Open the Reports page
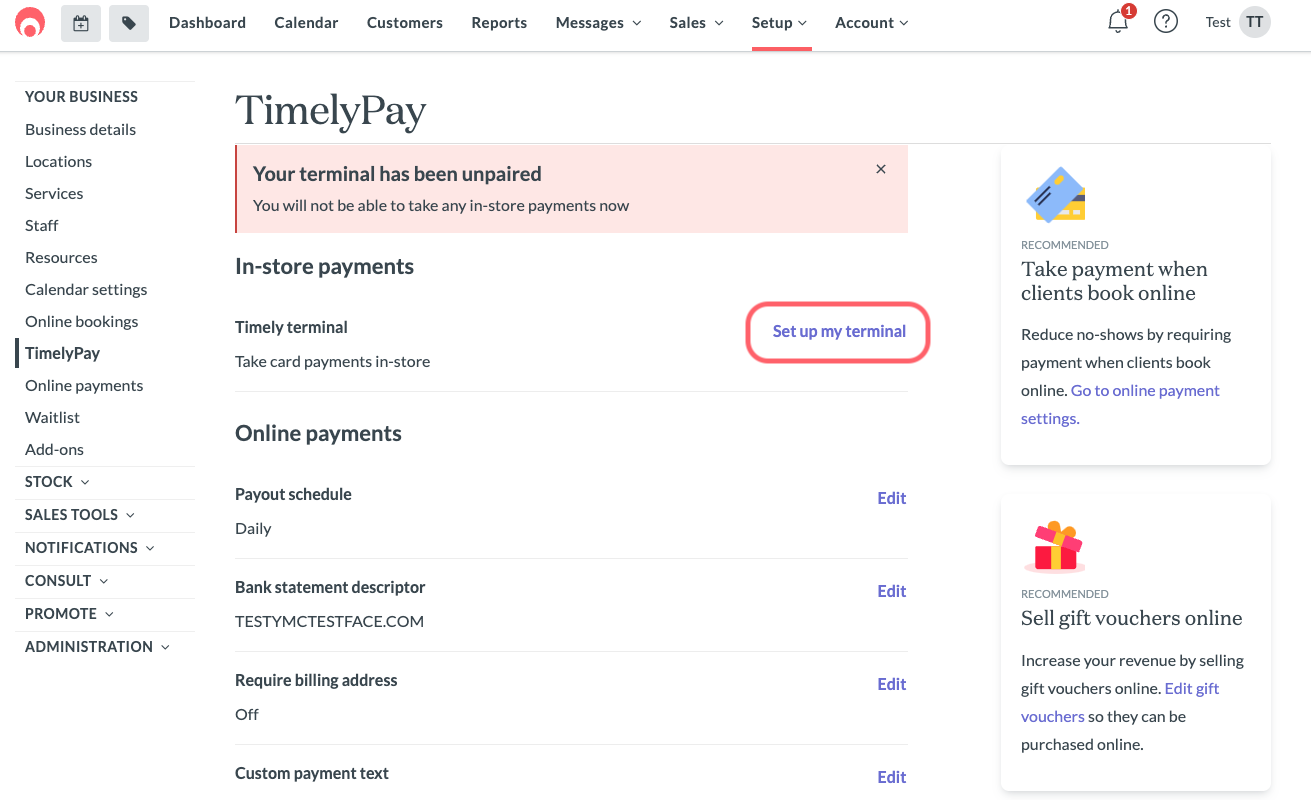The height and width of the screenshot is (800, 1311). [499, 22]
